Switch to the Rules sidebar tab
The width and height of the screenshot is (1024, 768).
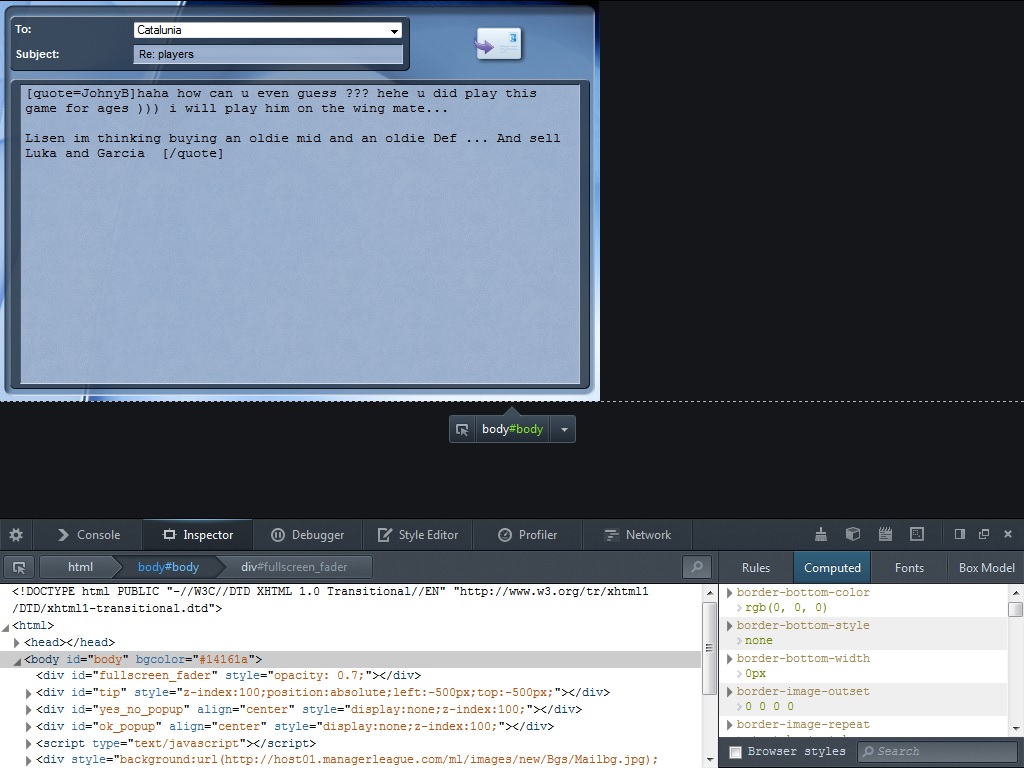[756, 568]
